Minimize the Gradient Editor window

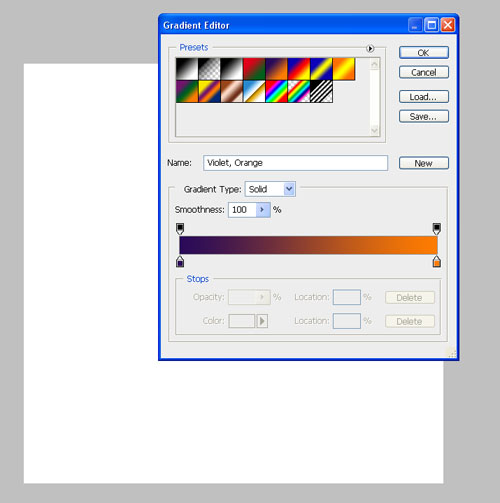415,25
